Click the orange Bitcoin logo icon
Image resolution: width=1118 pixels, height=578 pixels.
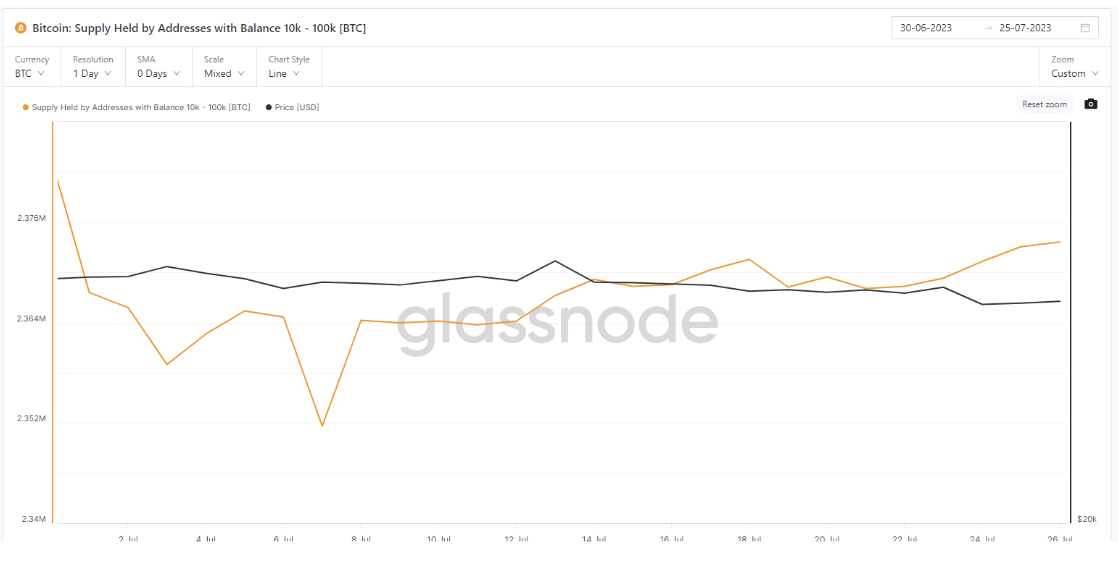pos(21,29)
